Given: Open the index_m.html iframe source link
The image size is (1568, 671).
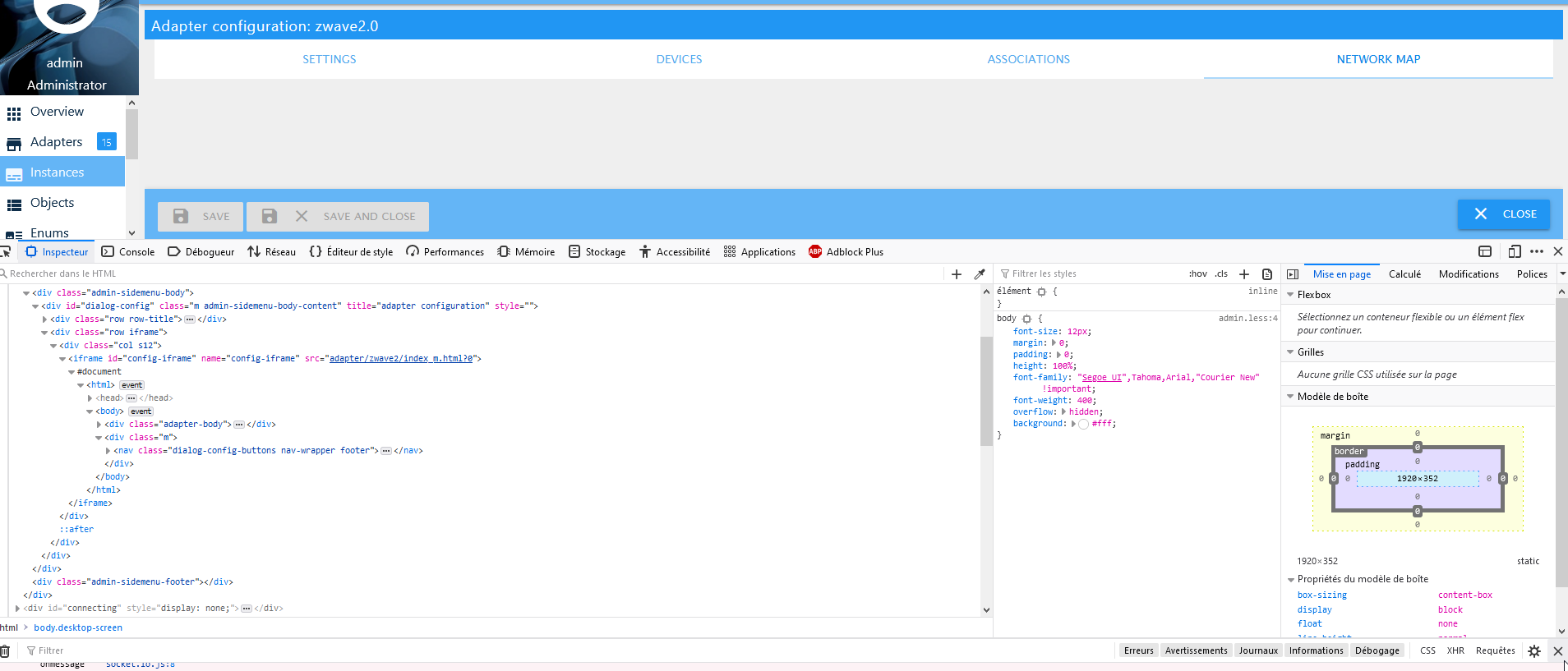Looking at the screenshot, I should tap(401, 359).
